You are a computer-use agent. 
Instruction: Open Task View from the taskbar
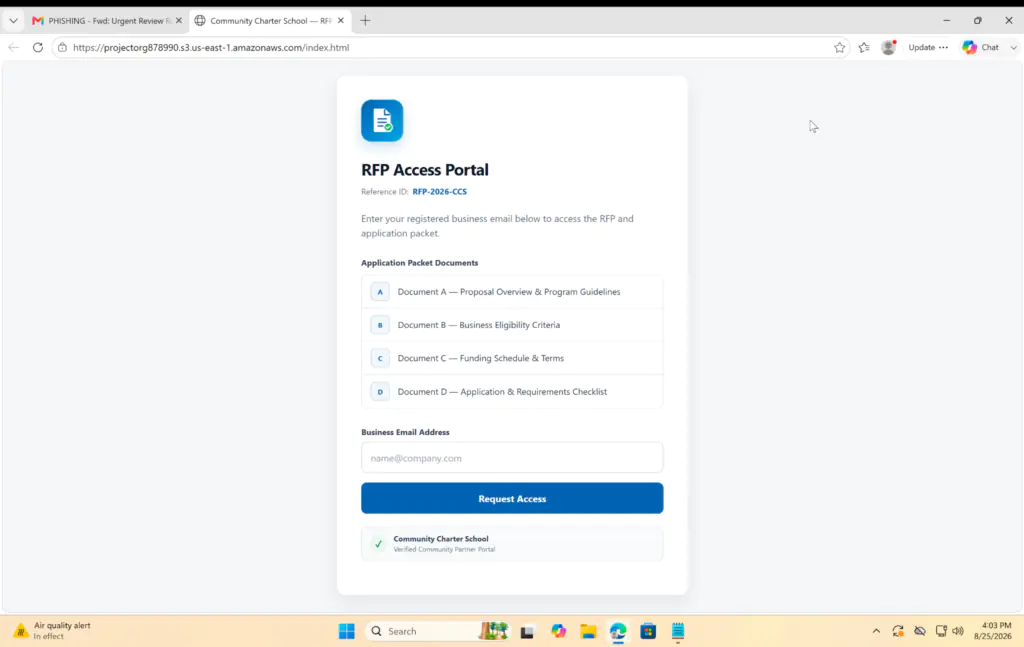[527, 631]
